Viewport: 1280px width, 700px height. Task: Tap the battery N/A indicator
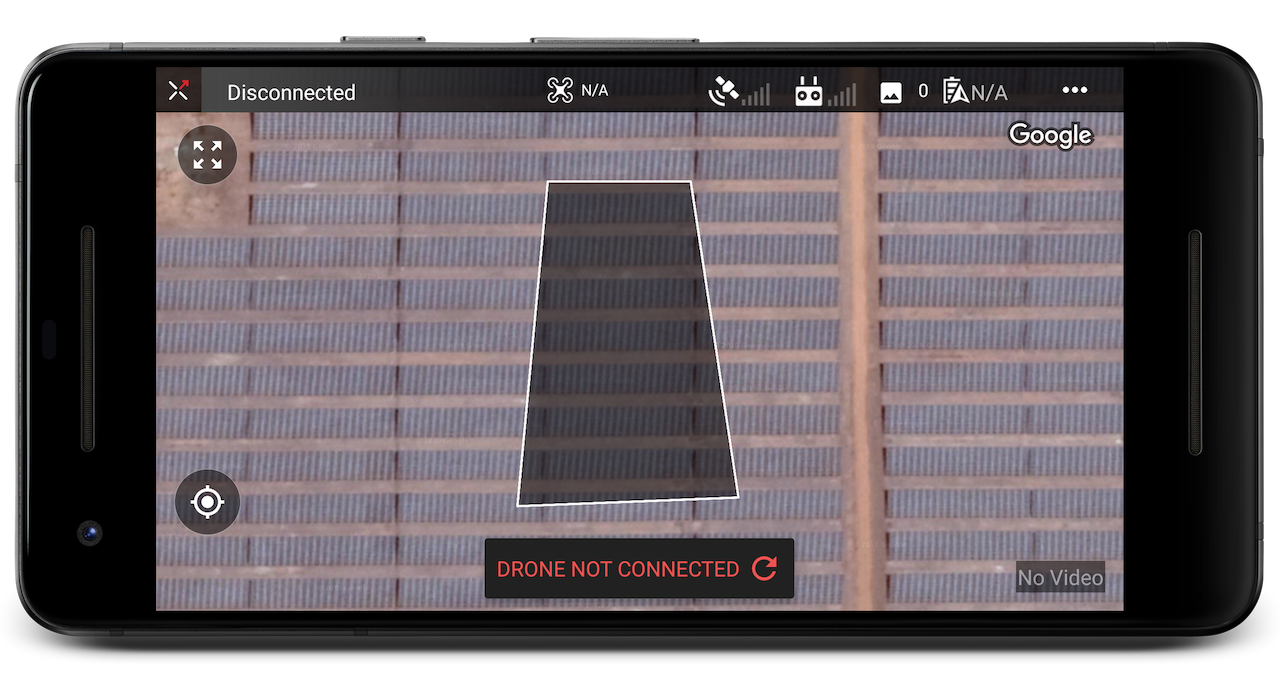click(975, 92)
